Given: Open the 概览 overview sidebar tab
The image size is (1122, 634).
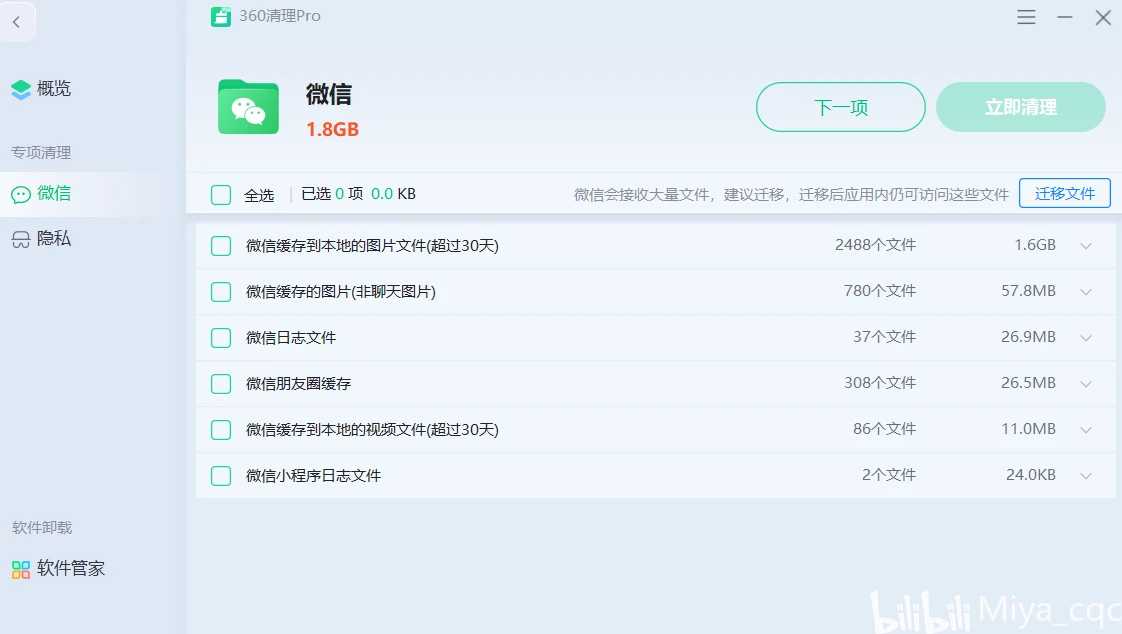Looking at the screenshot, I should (x=54, y=89).
